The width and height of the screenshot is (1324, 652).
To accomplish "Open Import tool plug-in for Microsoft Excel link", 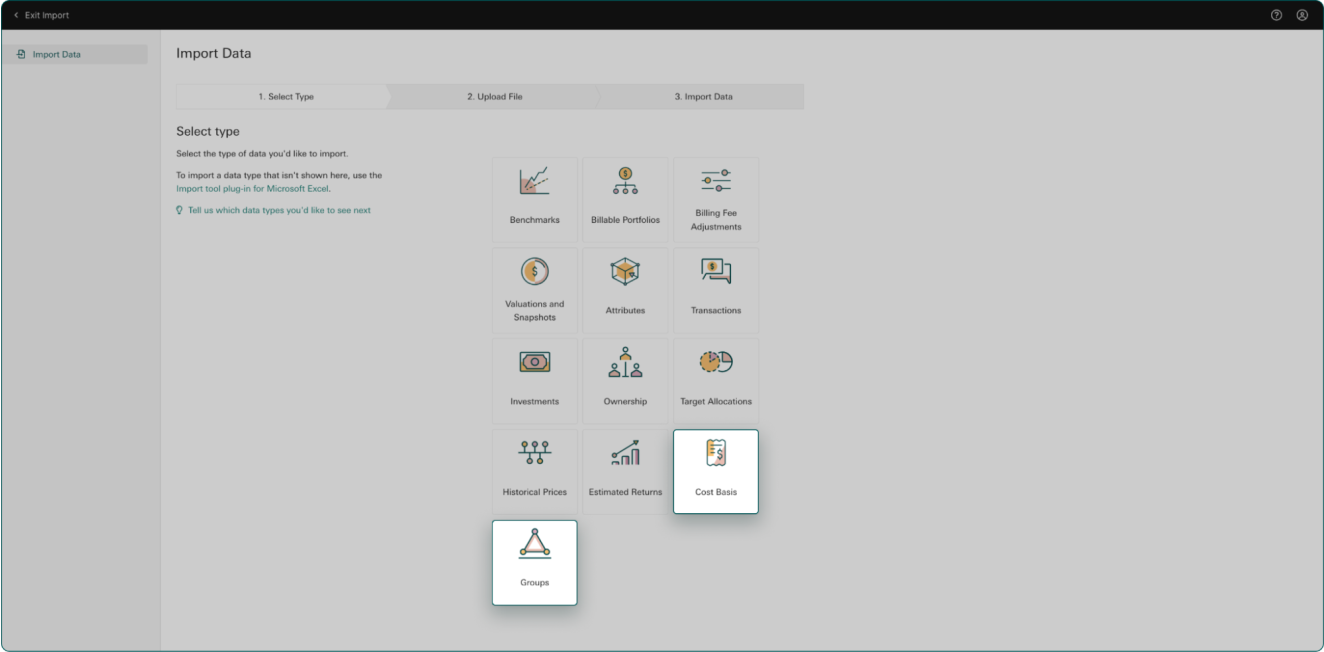I will tap(253, 188).
